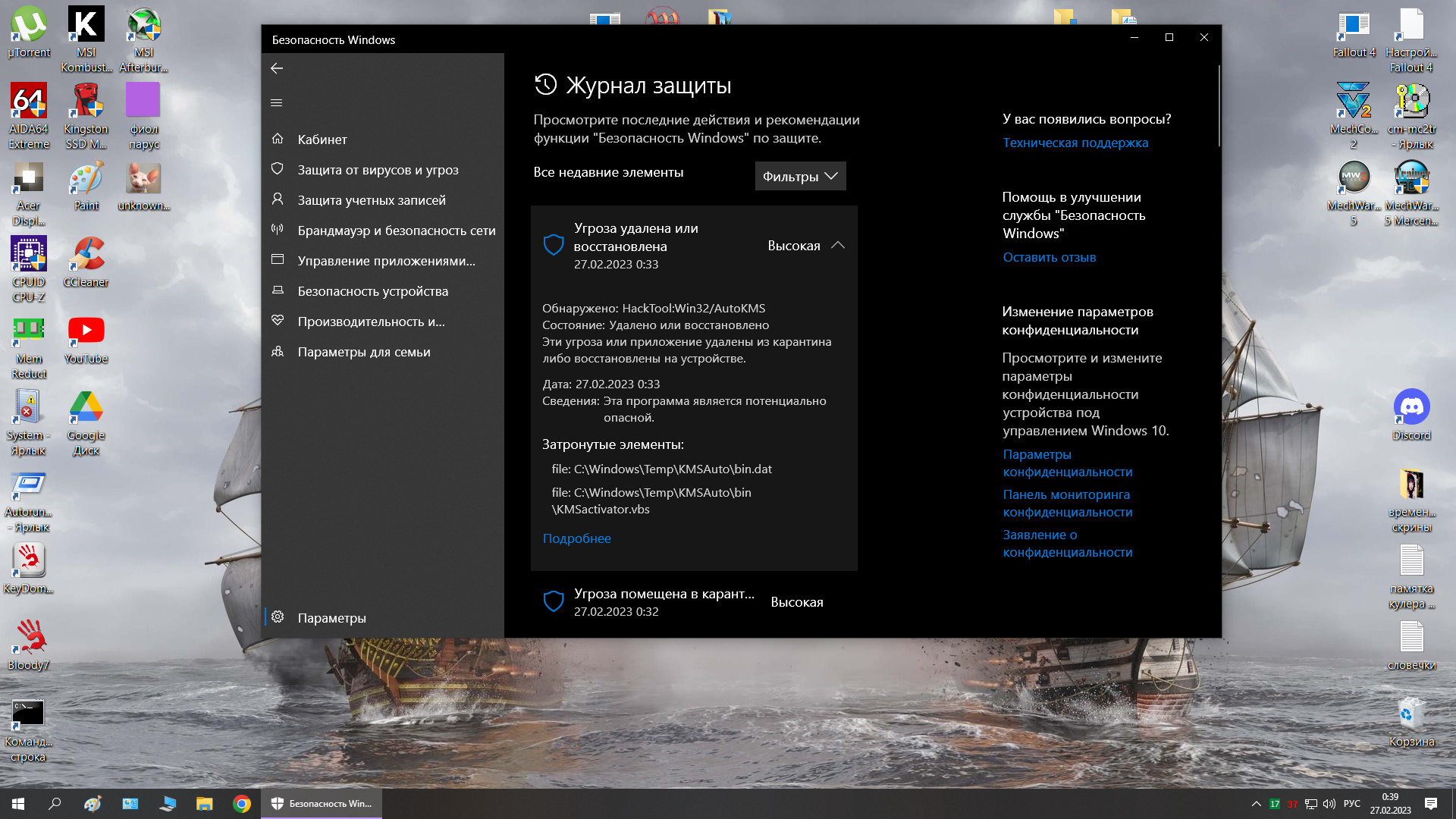The image size is (1456, 819).
Task: Collapse the removed threat entry chevron
Action: [x=837, y=246]
